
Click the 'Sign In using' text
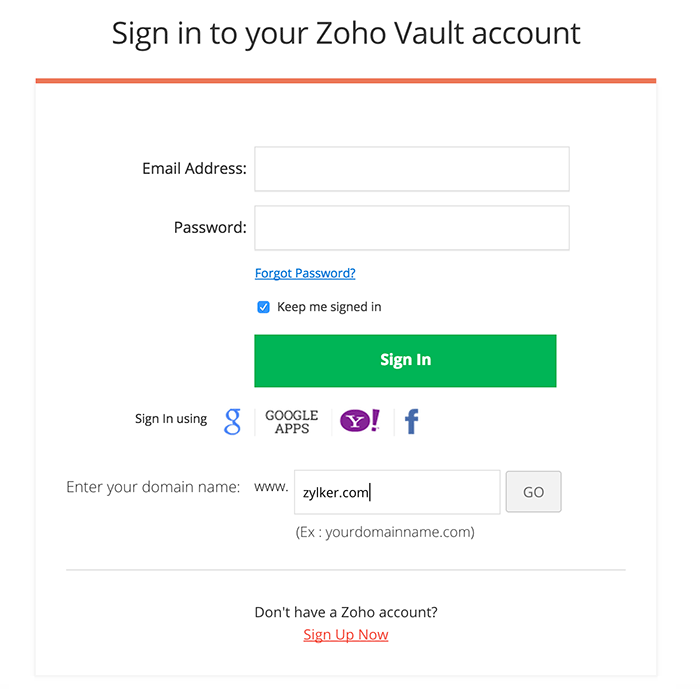pos(171,419)
